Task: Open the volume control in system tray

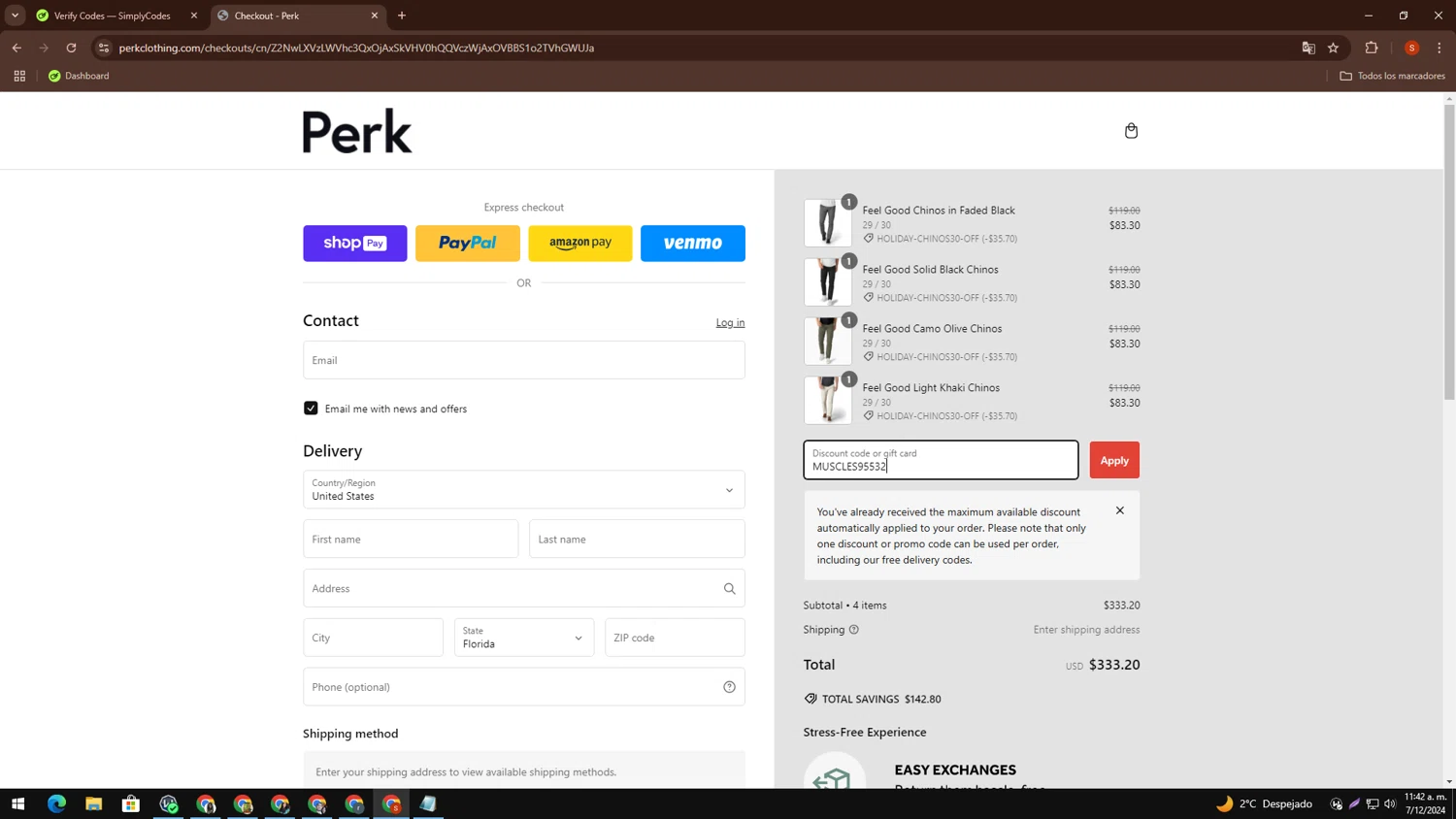Action: pyautogui.click(x=1390, y=803)
